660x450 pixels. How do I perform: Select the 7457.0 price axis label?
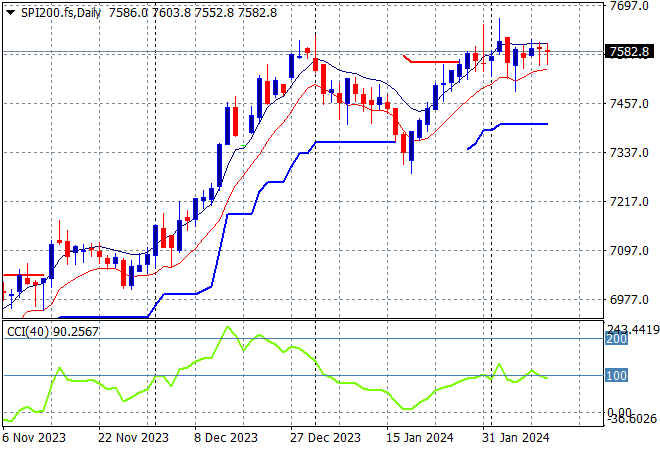(x=629, y=104)
